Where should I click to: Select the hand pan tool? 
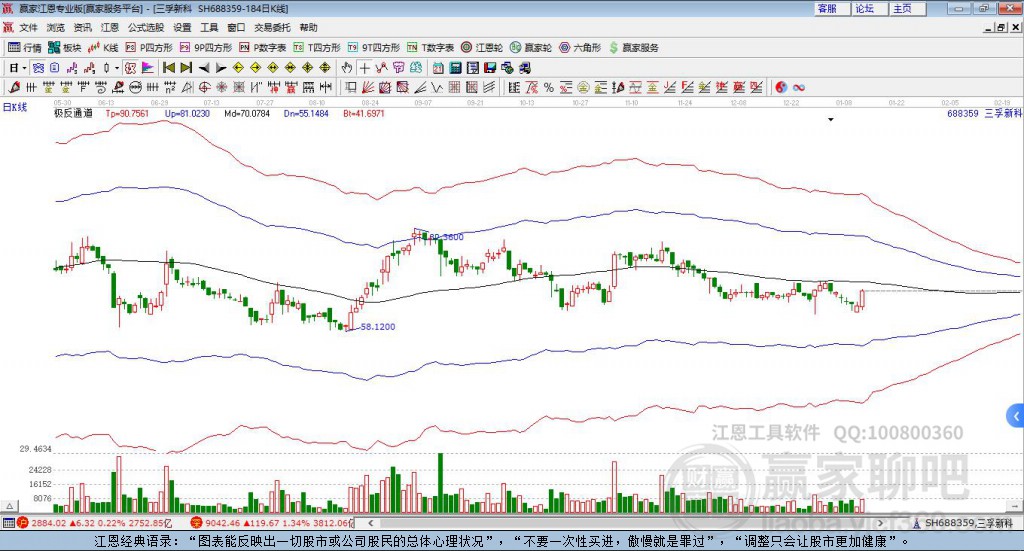tap(347, 67)
